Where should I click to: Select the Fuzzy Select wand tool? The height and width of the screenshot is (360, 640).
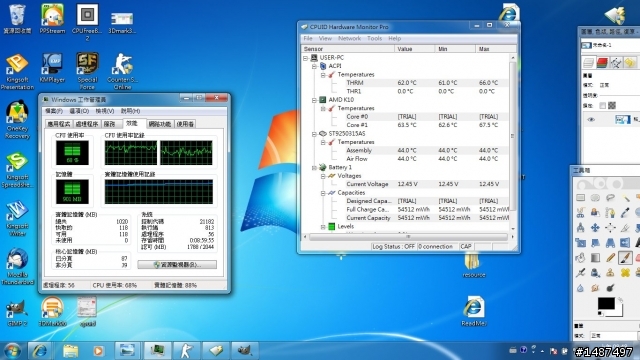pyautogui.click(x=625, y=198)
